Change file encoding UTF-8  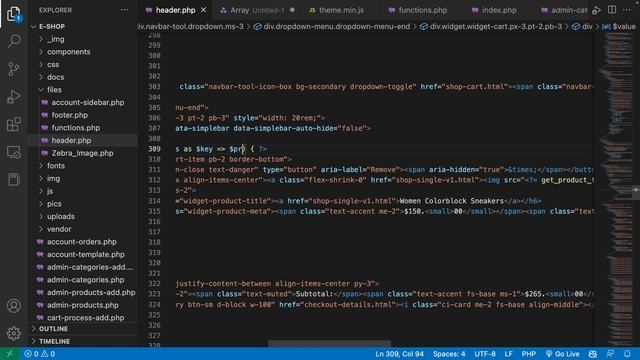(484, 354)
